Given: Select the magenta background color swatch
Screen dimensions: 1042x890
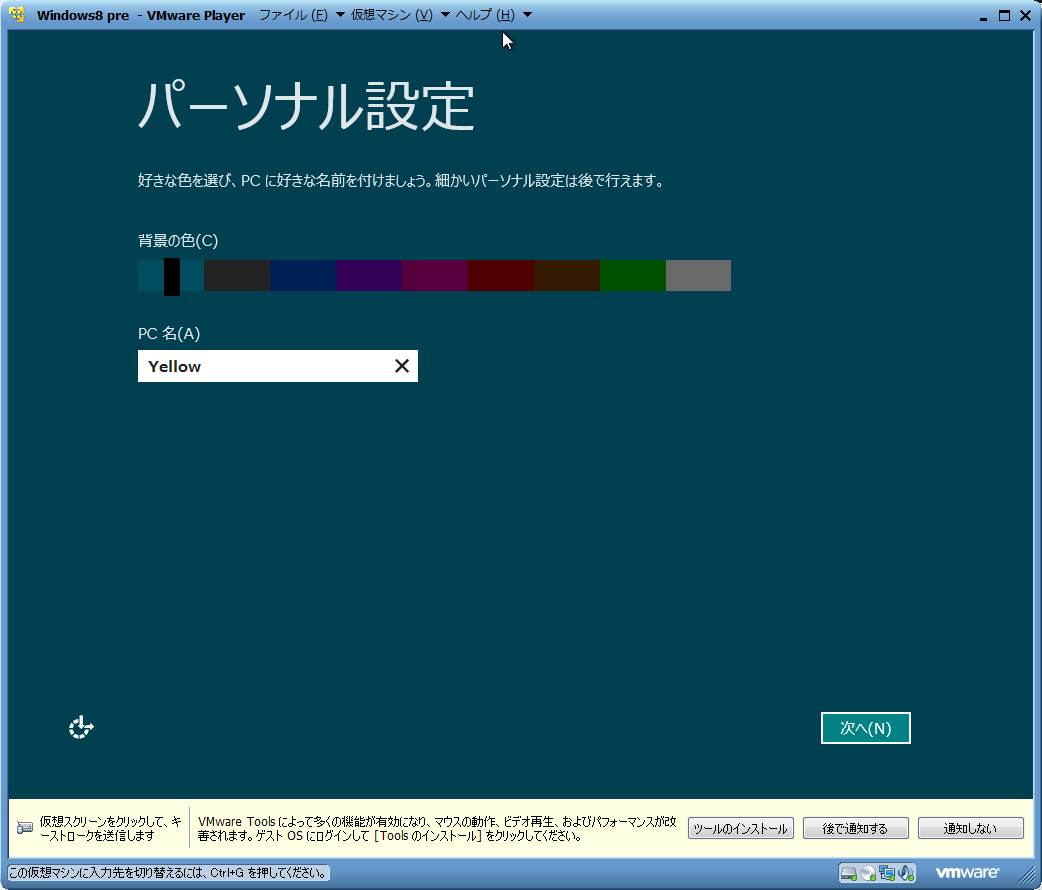Looking at the screenshot, I should pos(435,275).
